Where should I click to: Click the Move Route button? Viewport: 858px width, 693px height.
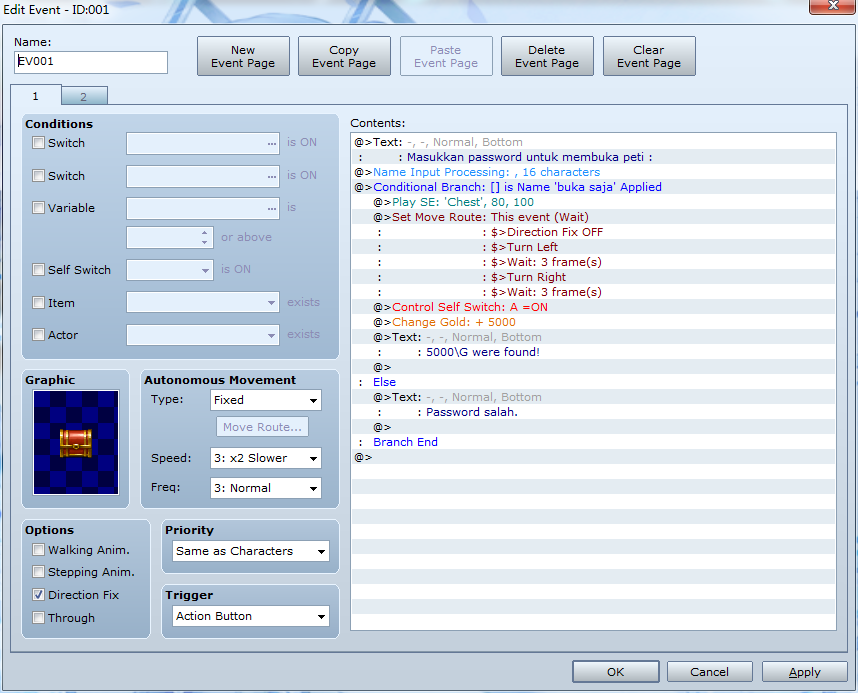tap(262, 427)
